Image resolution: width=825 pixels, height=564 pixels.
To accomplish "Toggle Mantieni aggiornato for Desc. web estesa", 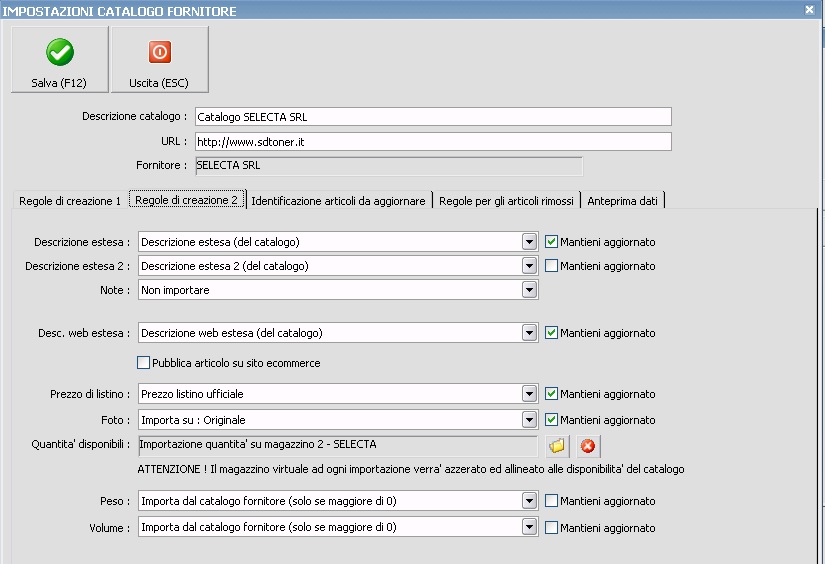I will [x=551, y=333].
